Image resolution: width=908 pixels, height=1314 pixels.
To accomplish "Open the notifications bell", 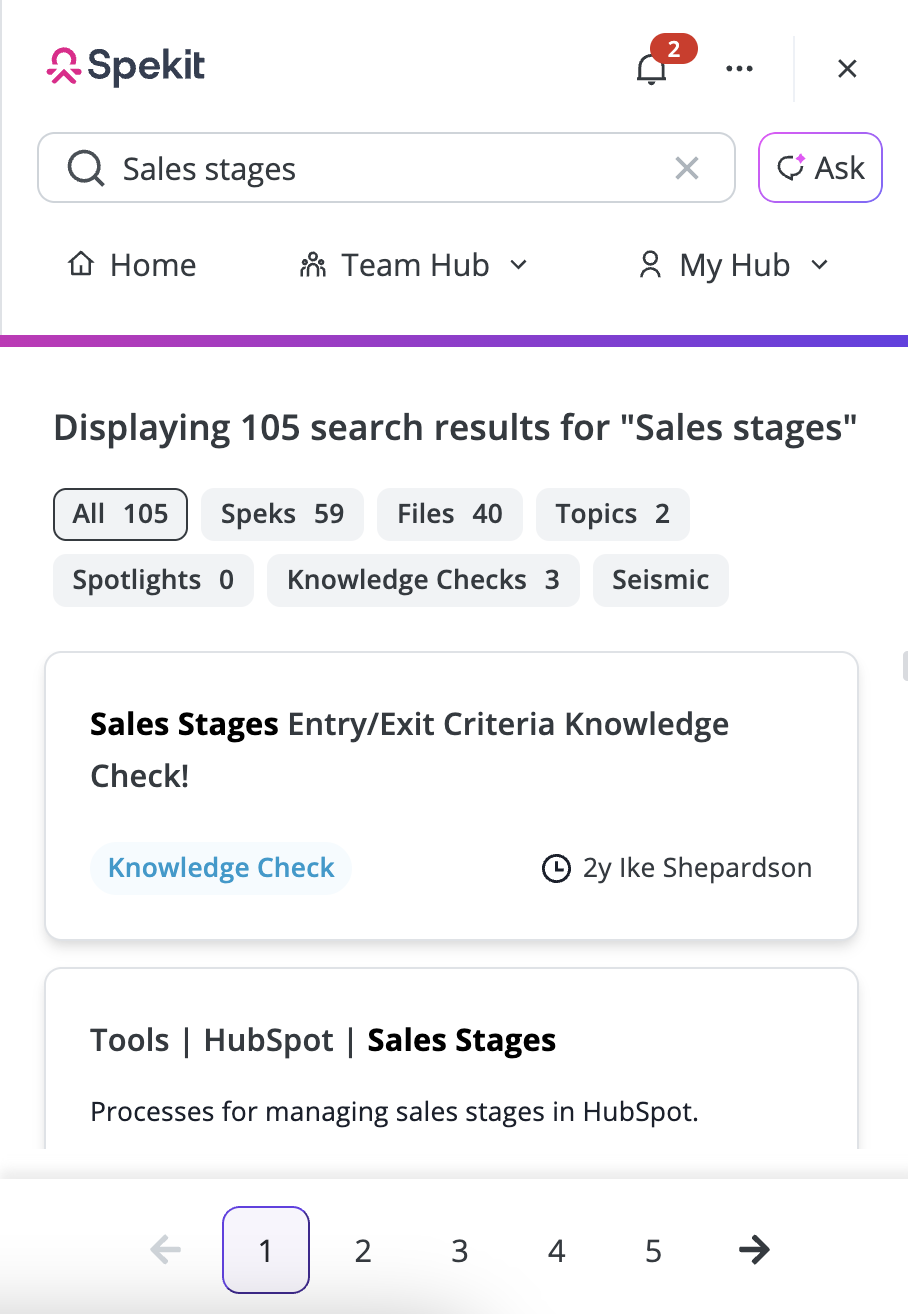I will tap(652, 68).
